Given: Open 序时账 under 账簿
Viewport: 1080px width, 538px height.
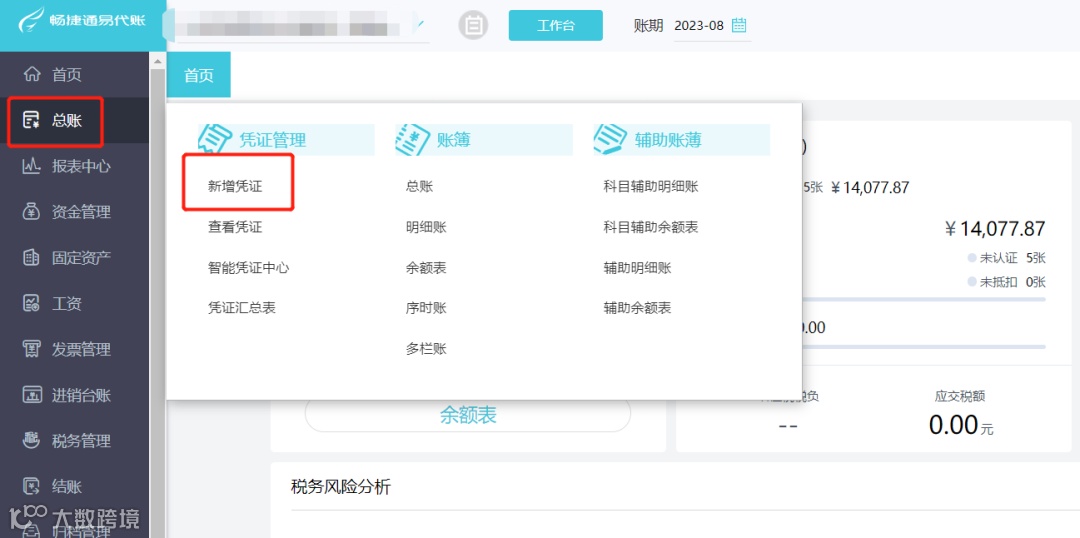Looking at the screenshot, I should pos(426,308).
